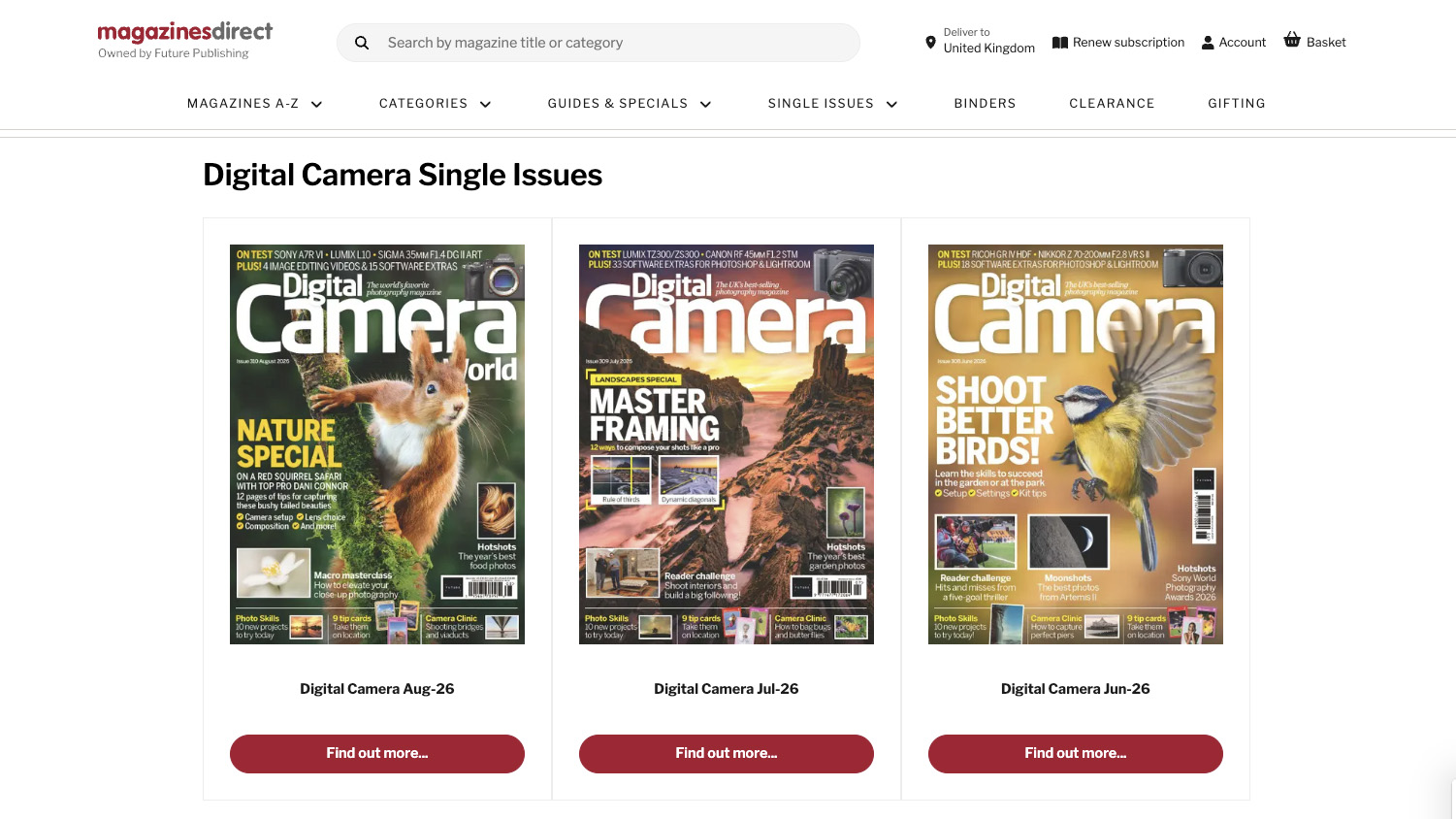Go to the Binders page
This screenshot has width=1456, height=819.
point(985,104)
